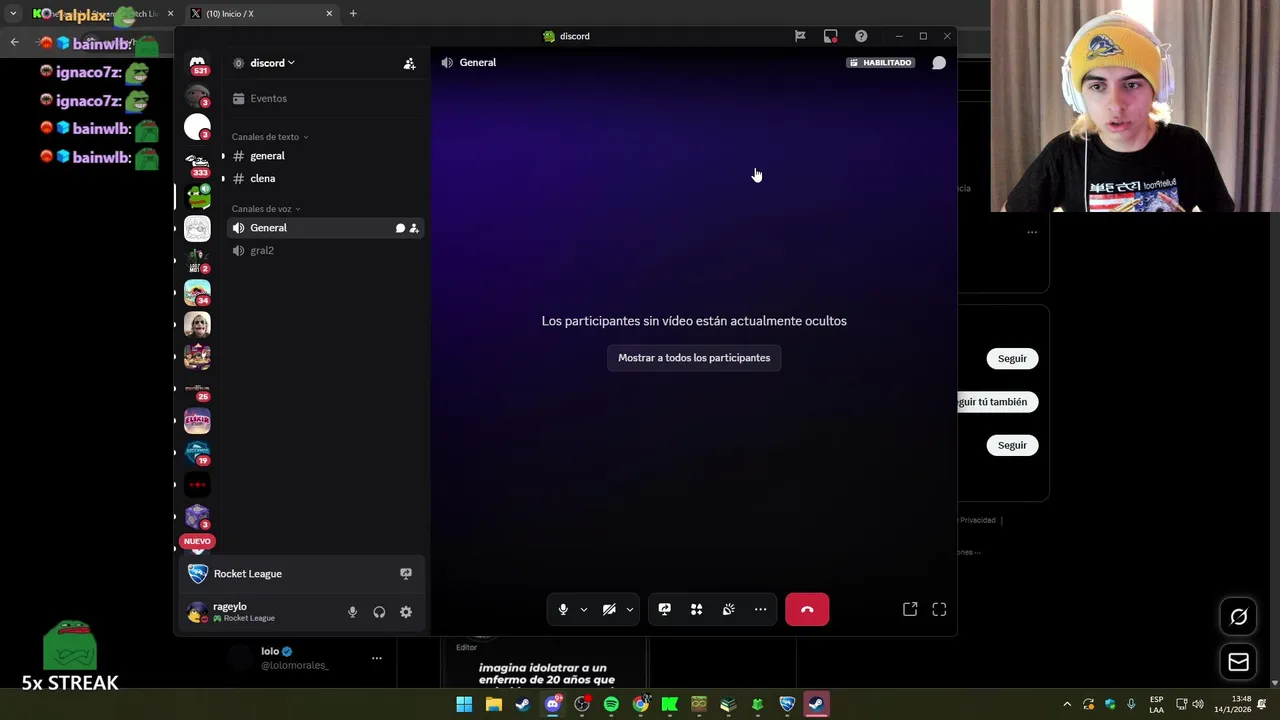Show chat icon in call header
The width and height of the screenshot is (1280, 720).
[x=939, y=63]
